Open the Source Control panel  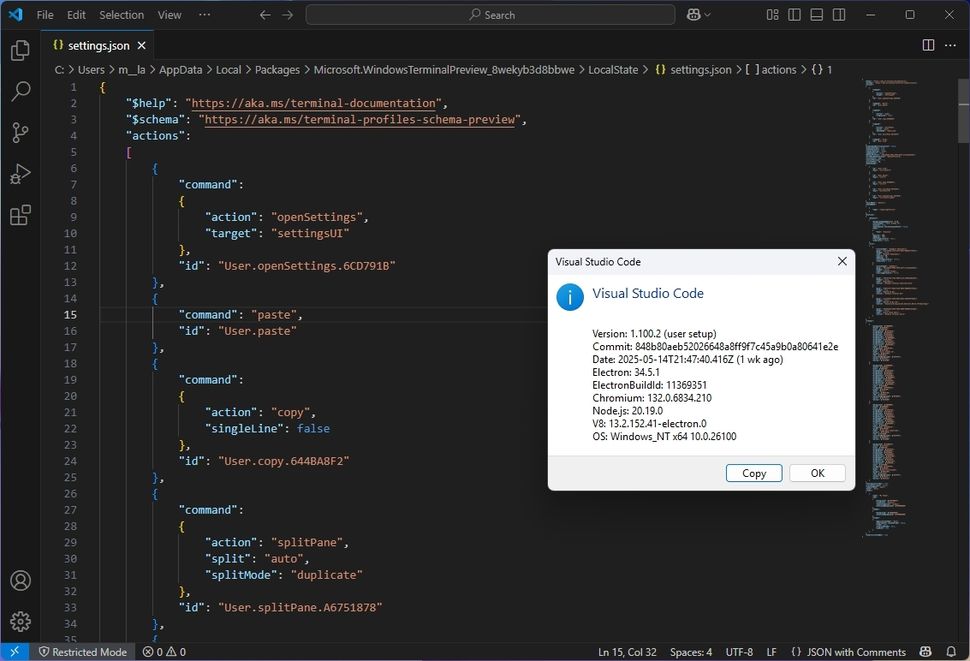tap(20, 132)
